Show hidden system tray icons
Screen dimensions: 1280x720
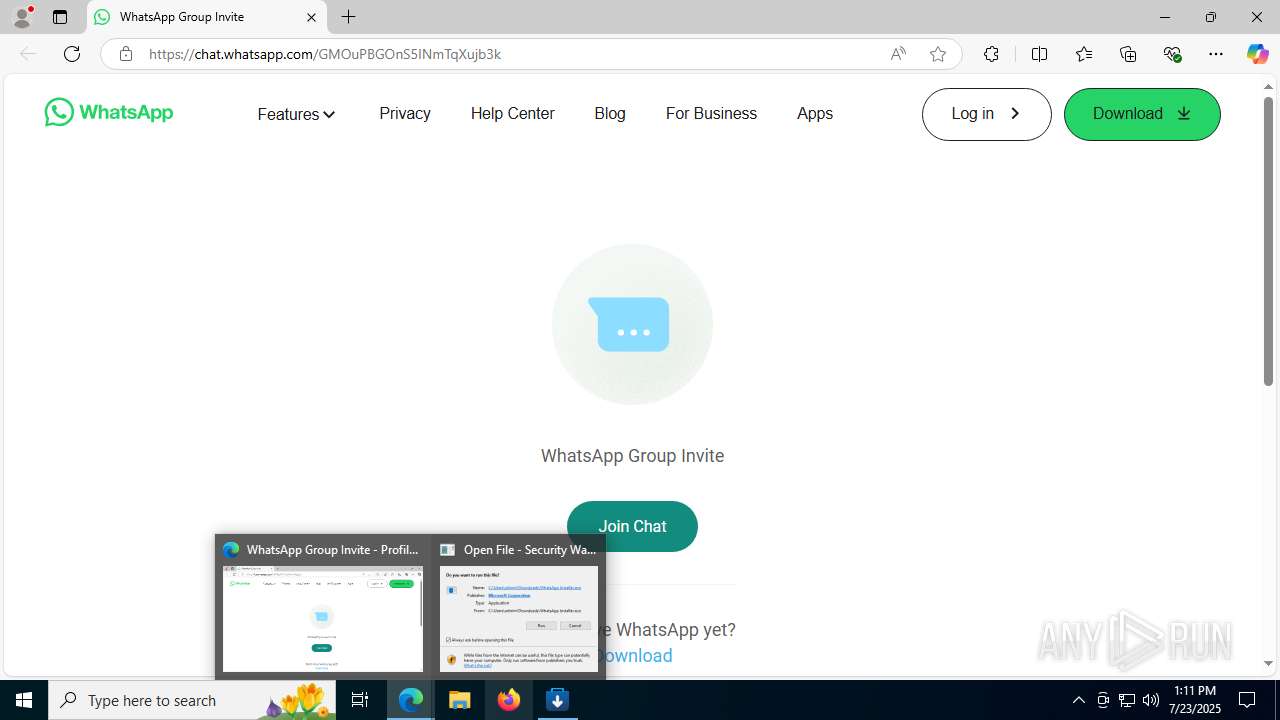click(1079, 700)
